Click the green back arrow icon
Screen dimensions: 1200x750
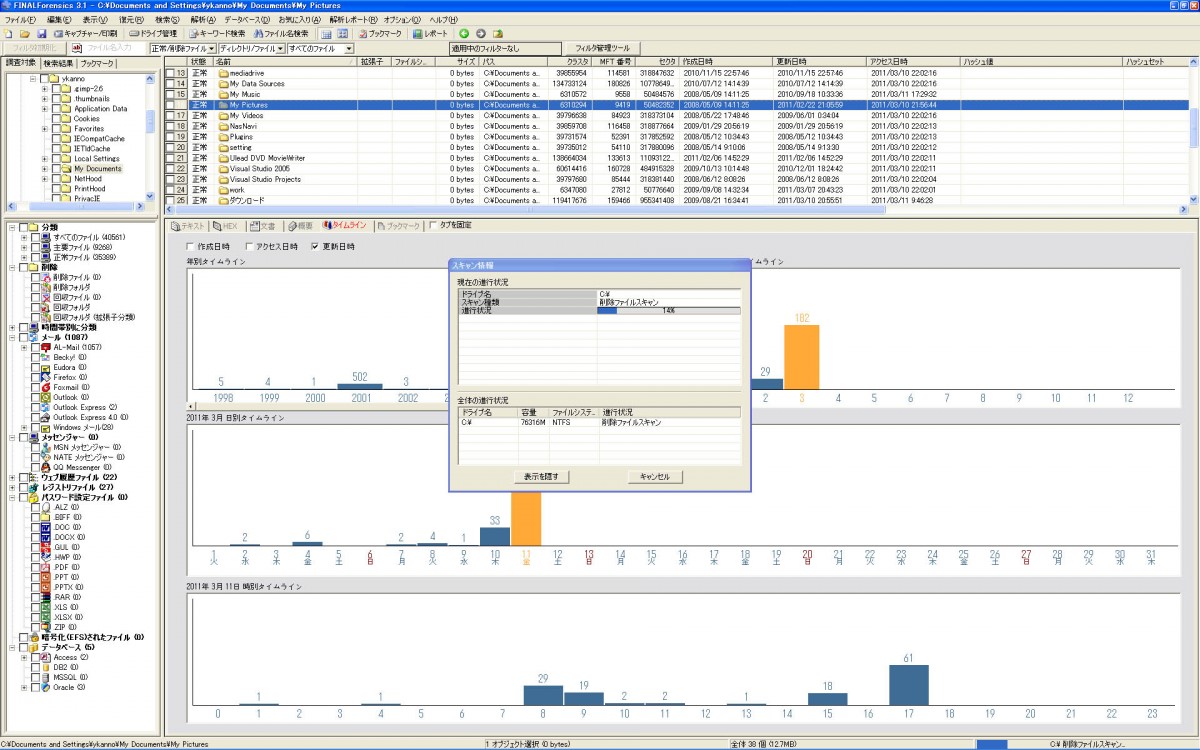pyautogui.click(x=464, y=34)
